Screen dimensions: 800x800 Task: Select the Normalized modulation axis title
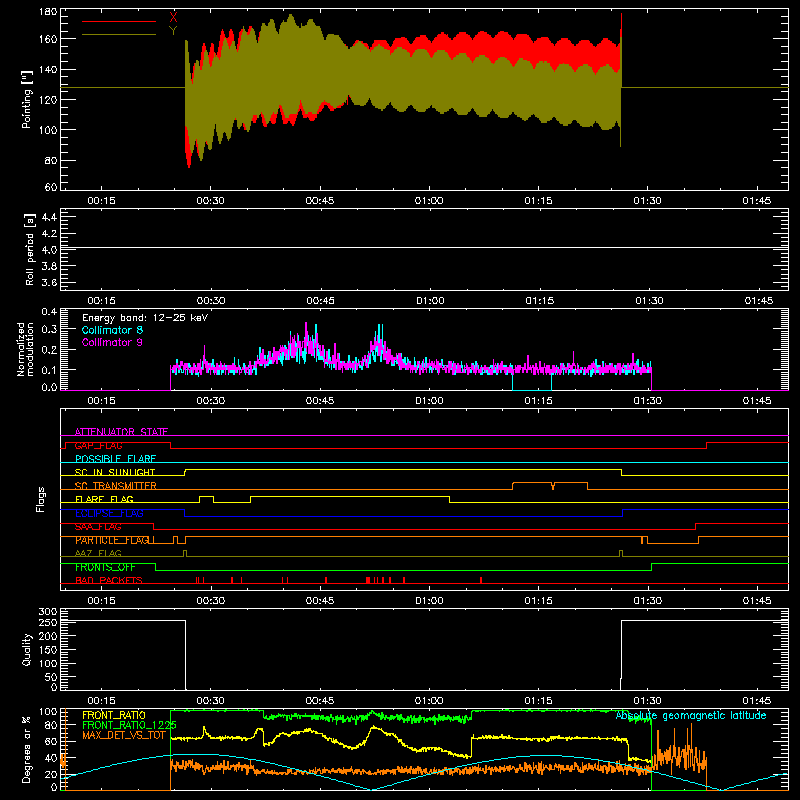coord(25,349)
